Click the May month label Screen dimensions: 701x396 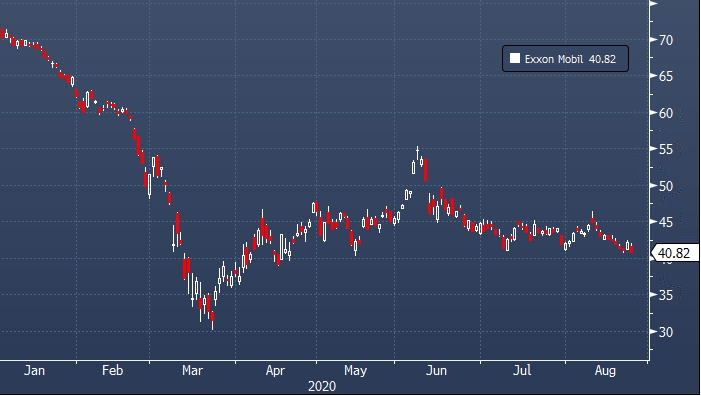click(355, 371)
